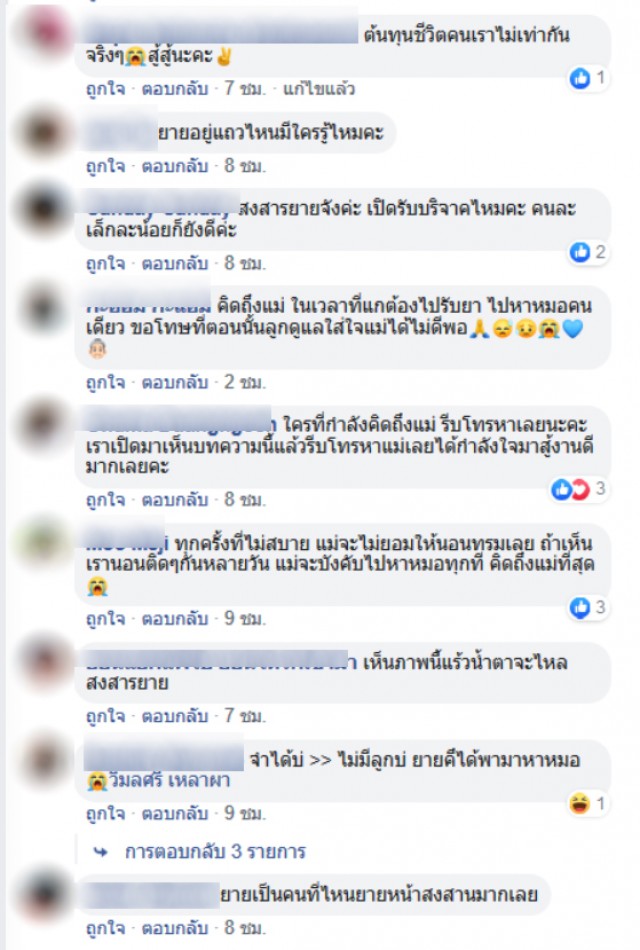Image resolution: width=640 pixels, height=950 pixels.
Task: Click ตอบกลับ under the call-mom comment
Action: (175, 500)
